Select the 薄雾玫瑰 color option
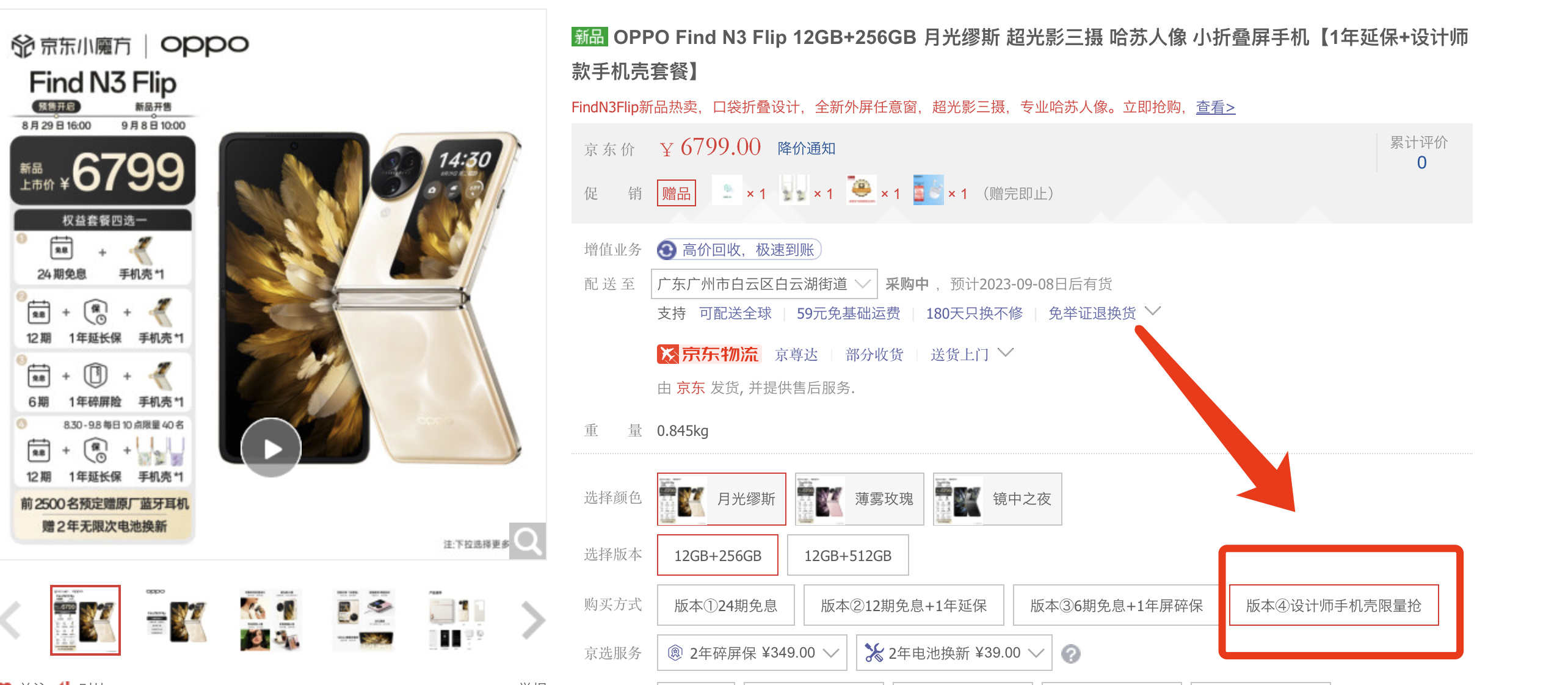This screenshot has width=1568, height=685. pos(859,499)
